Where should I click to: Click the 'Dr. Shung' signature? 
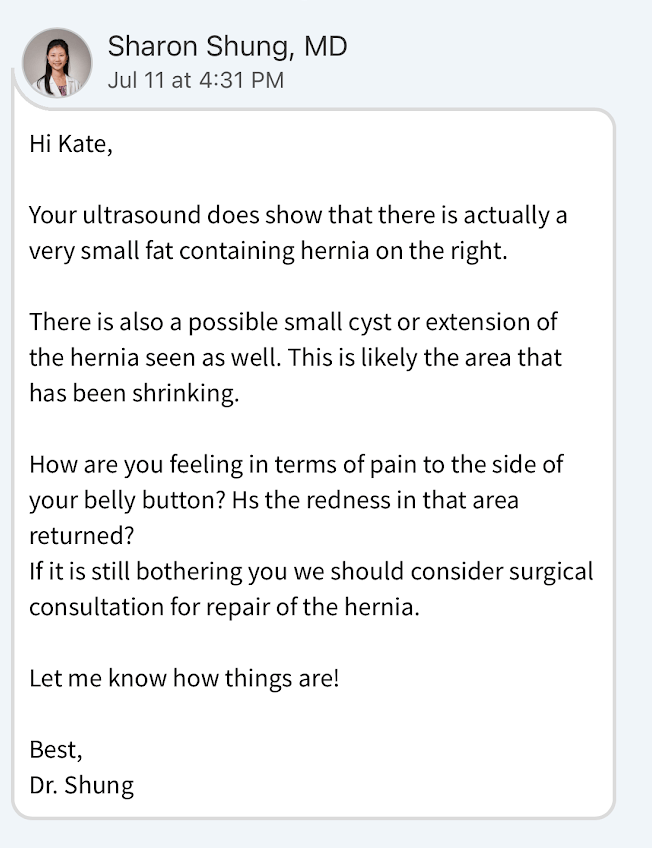[x=81, y=785]
